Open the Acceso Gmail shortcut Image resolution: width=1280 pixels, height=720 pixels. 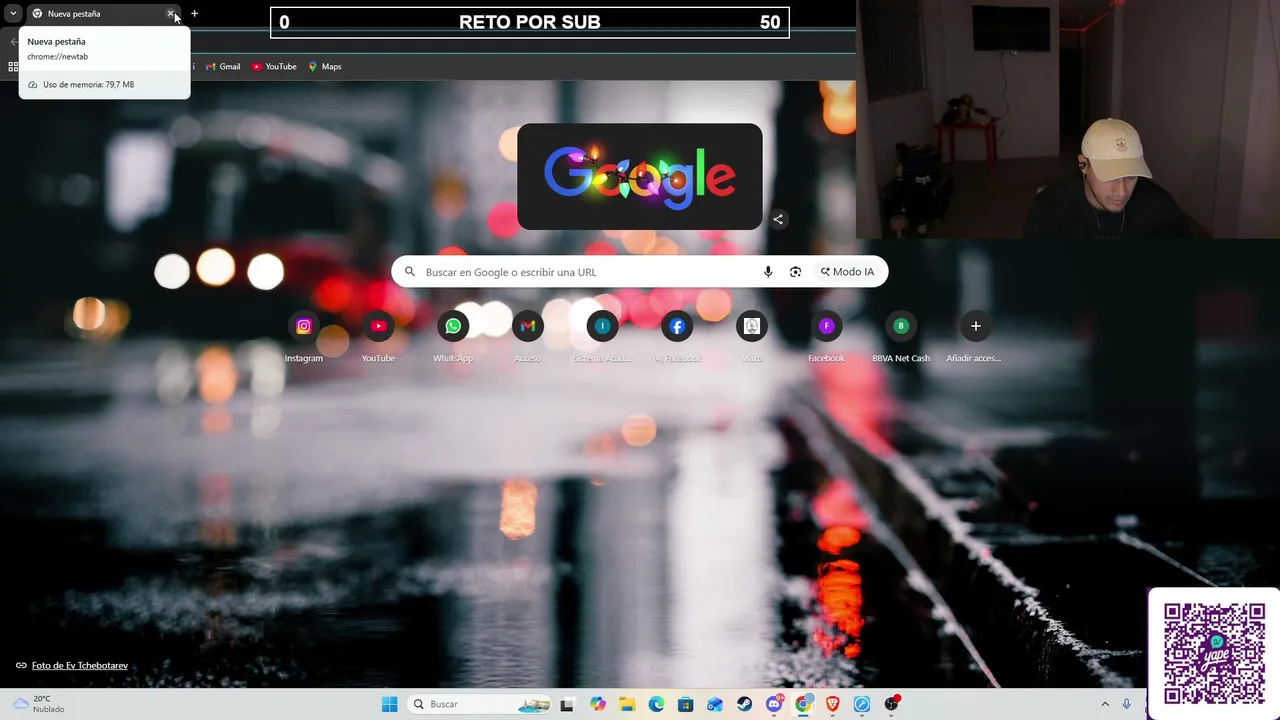528,338
